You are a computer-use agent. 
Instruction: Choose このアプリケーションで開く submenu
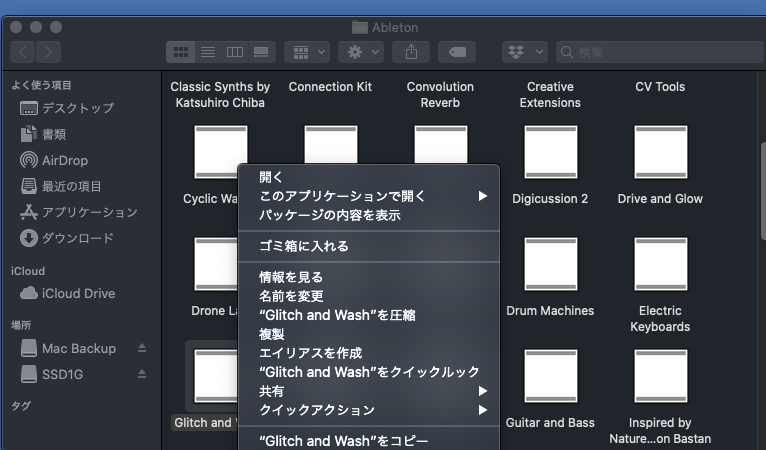(369, 196)
